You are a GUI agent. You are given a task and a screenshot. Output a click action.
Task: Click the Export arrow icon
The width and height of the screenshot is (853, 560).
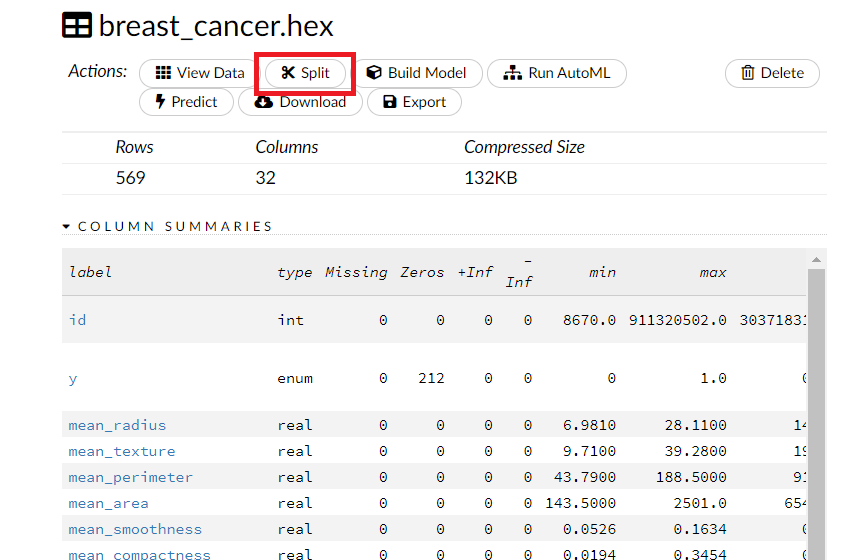pos(389,102)
